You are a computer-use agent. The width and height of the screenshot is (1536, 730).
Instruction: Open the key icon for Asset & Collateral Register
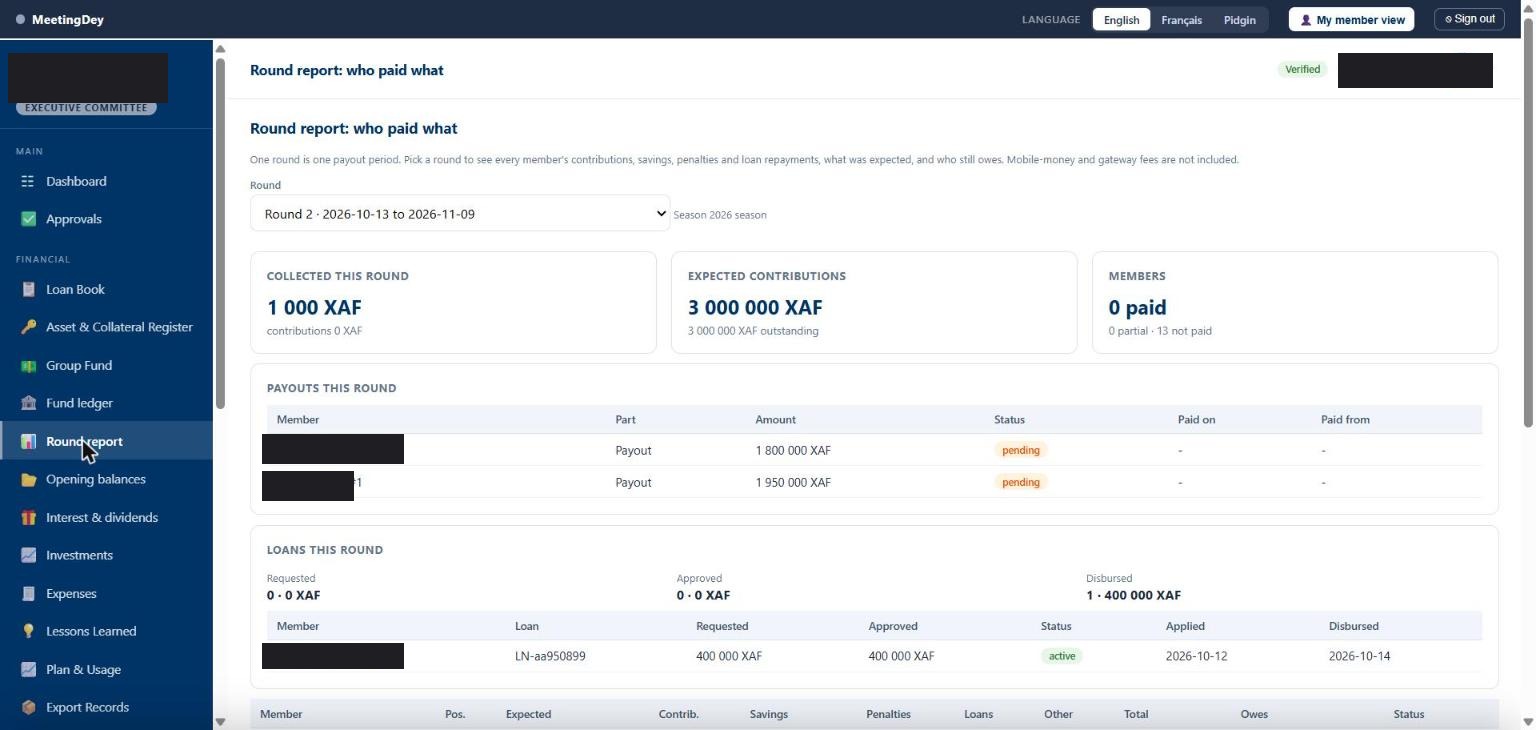(x=28, y=327)
